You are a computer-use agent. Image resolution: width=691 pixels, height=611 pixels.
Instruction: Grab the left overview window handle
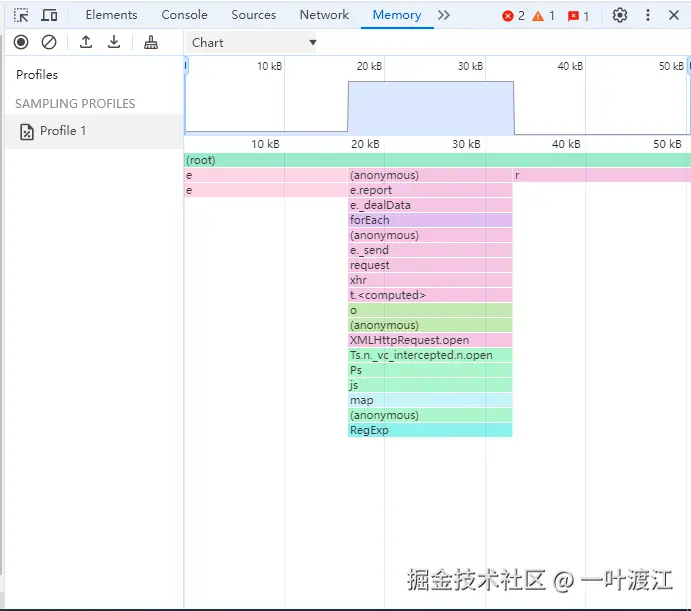click(186, 66)
